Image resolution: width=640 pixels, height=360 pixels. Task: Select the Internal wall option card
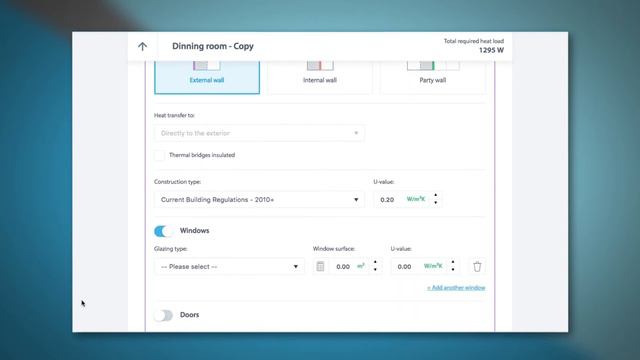(x=320, y=77)
